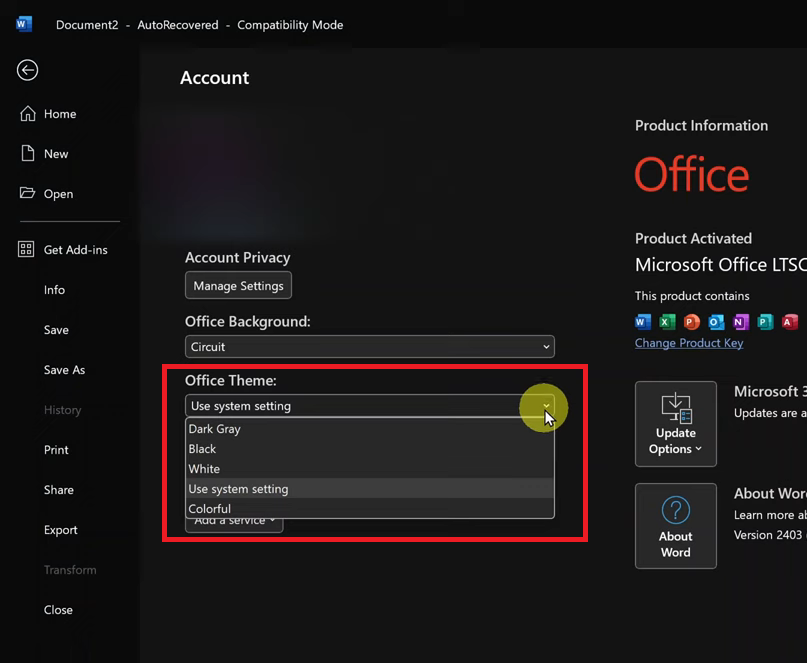Go to the Export page
This screenshot has width=807, height=663.
coord(61,530)
